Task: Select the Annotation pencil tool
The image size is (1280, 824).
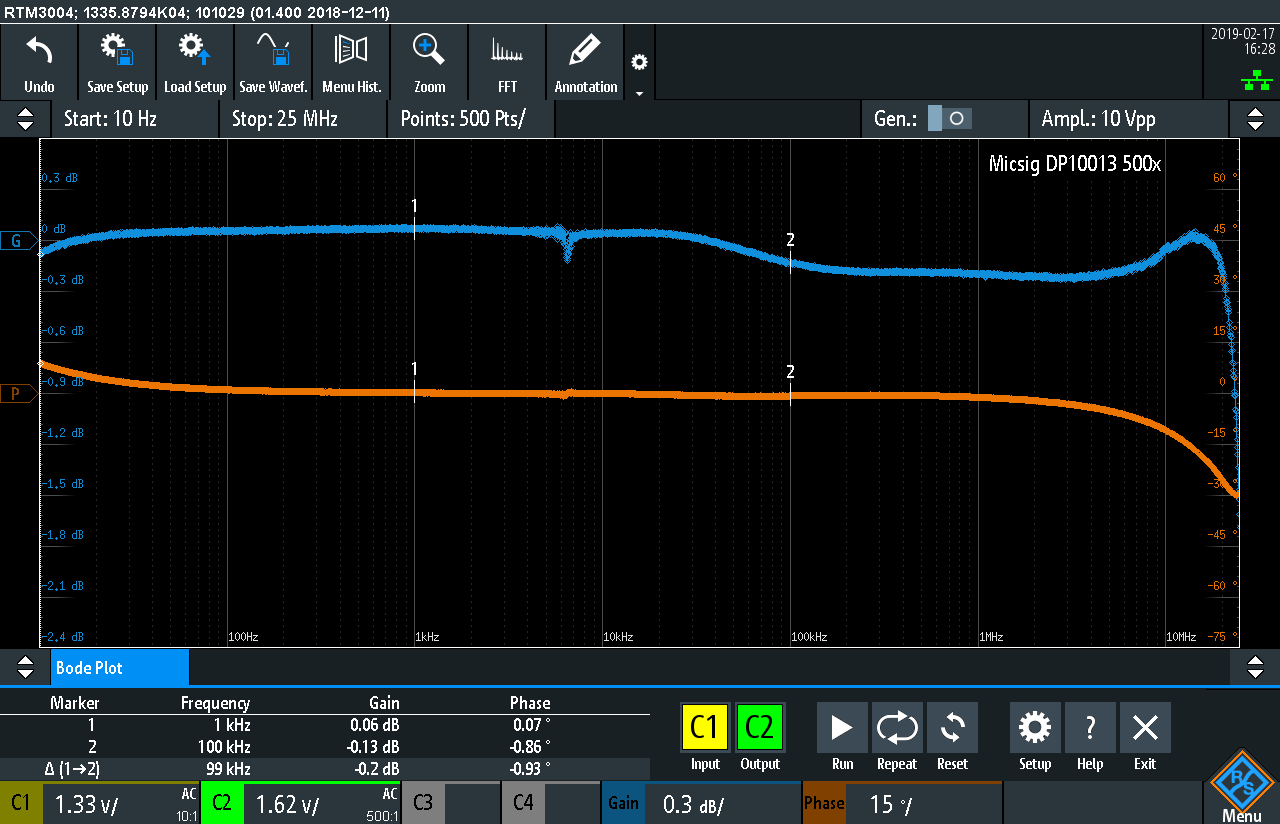Action: [x=585, y=62]
